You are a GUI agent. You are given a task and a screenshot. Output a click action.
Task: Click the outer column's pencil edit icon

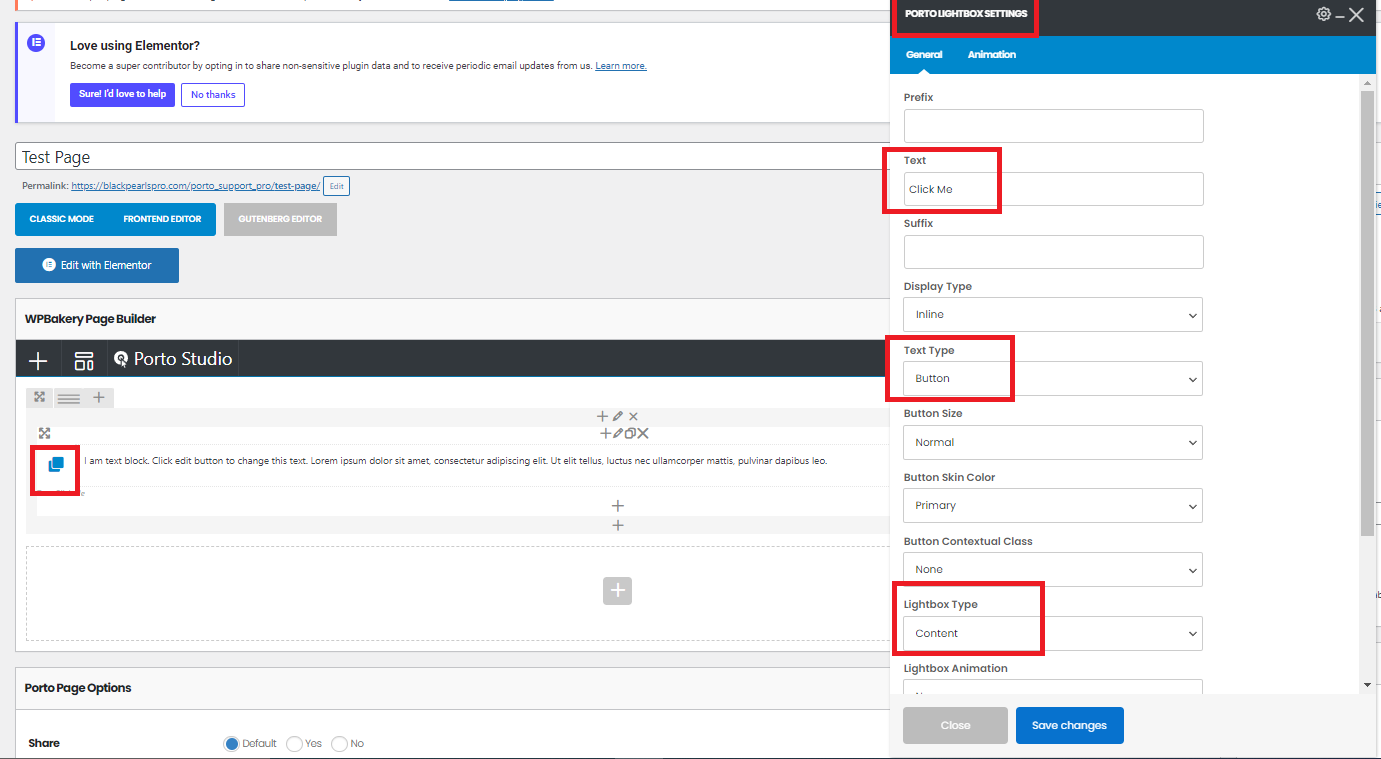click(618, 416)
